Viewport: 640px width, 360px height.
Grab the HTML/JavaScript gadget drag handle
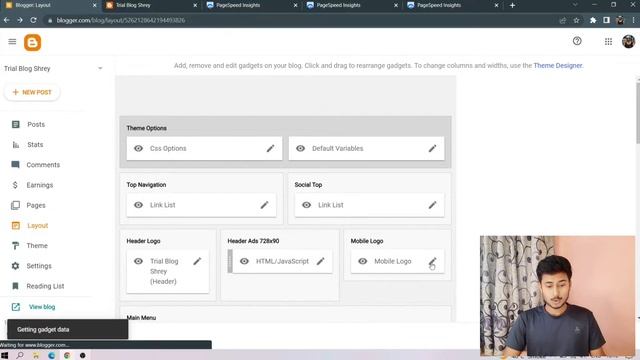pyautogui.click(x=230, y=261)
